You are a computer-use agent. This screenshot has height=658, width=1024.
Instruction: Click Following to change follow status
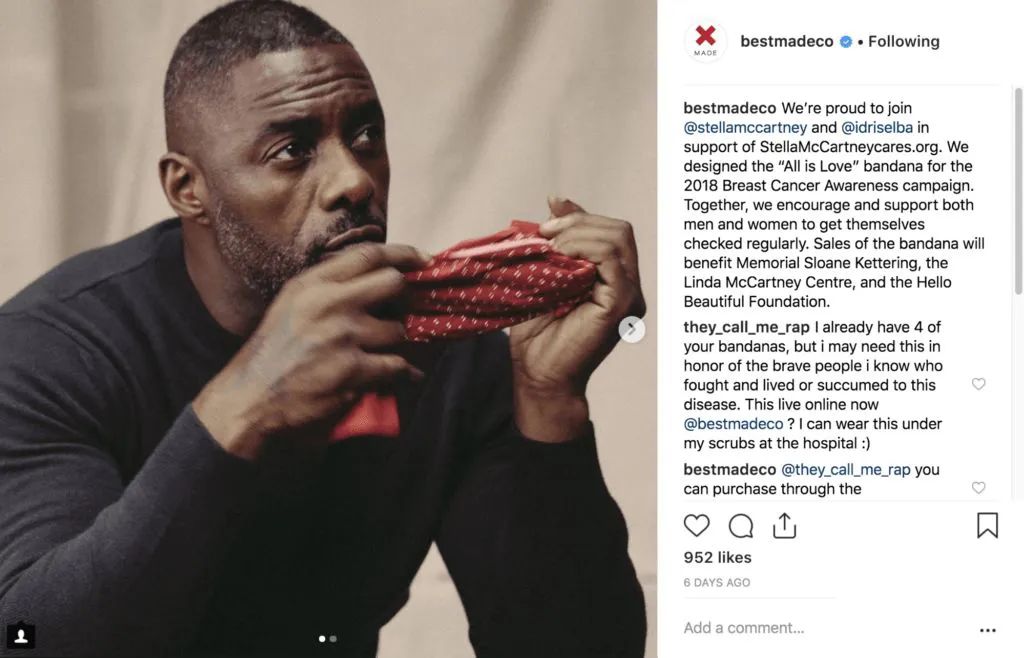click(904, 41)
